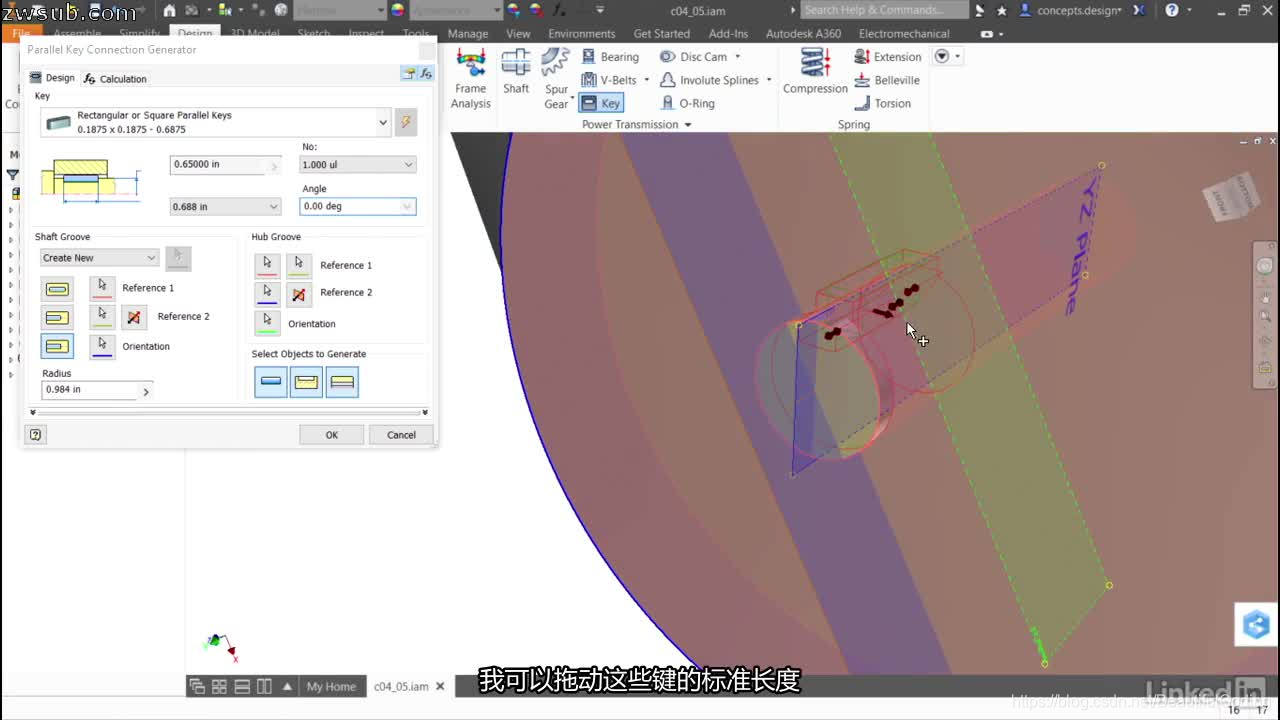Pick Shaft Groove Reference 1 selector

(x=102, y=288)
